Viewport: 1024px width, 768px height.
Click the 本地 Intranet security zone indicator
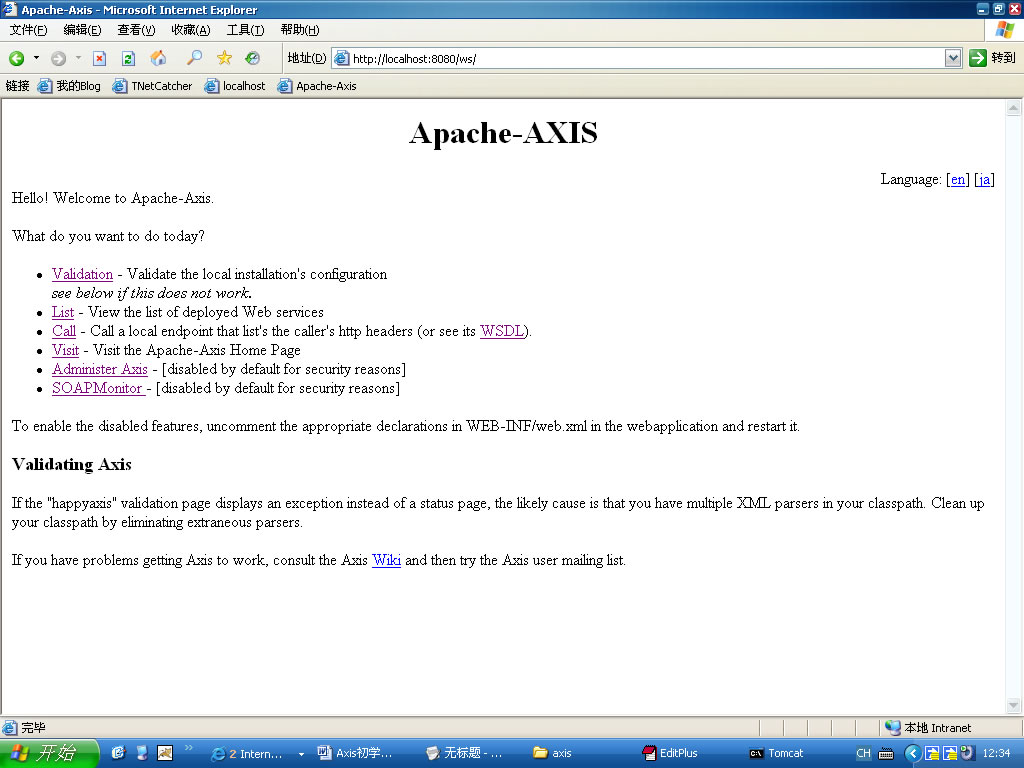click(929, 728)
